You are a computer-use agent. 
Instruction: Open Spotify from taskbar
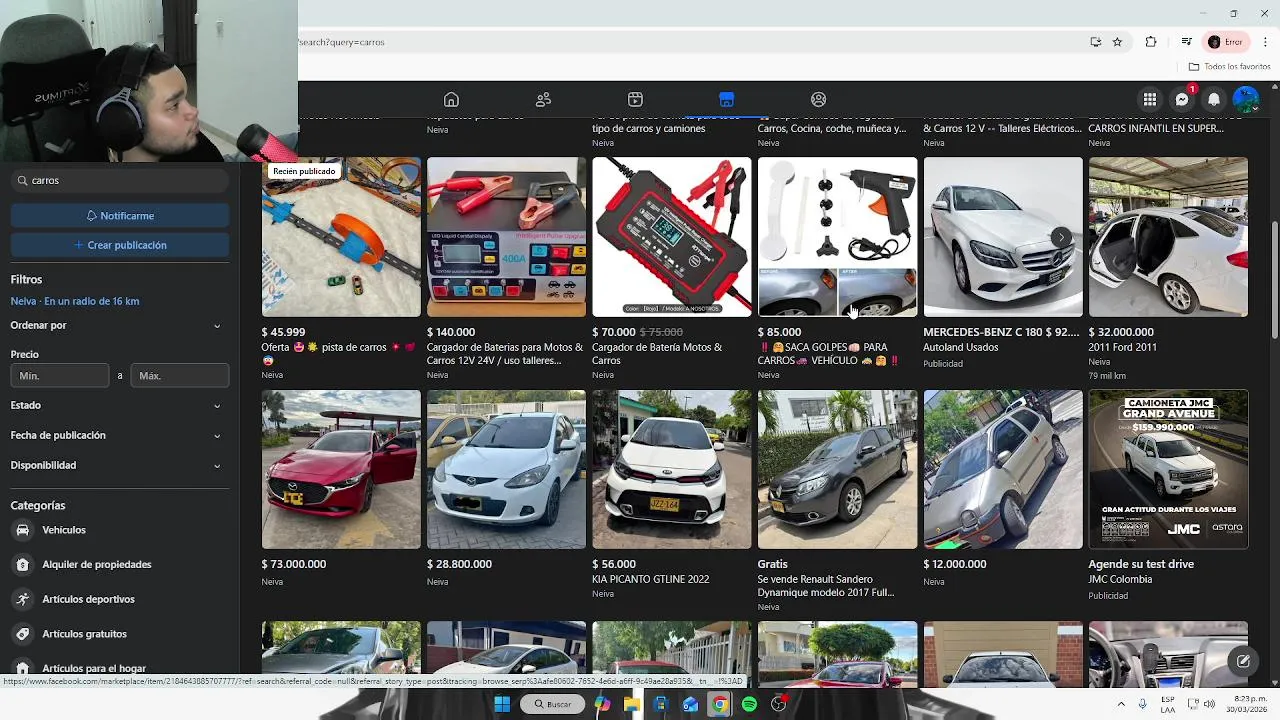[x=749, y=704]
